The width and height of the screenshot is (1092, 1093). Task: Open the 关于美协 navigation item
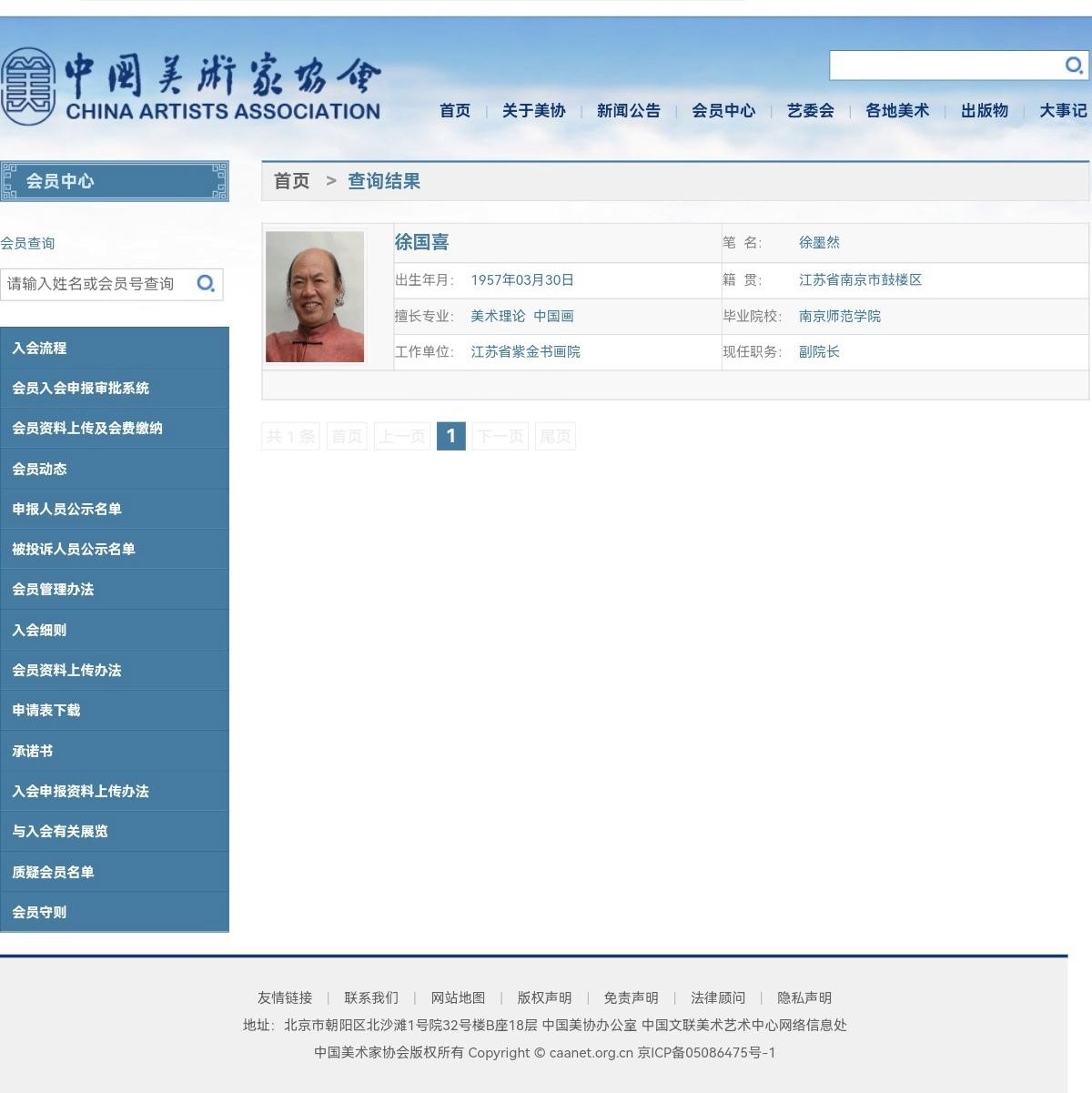534,111
